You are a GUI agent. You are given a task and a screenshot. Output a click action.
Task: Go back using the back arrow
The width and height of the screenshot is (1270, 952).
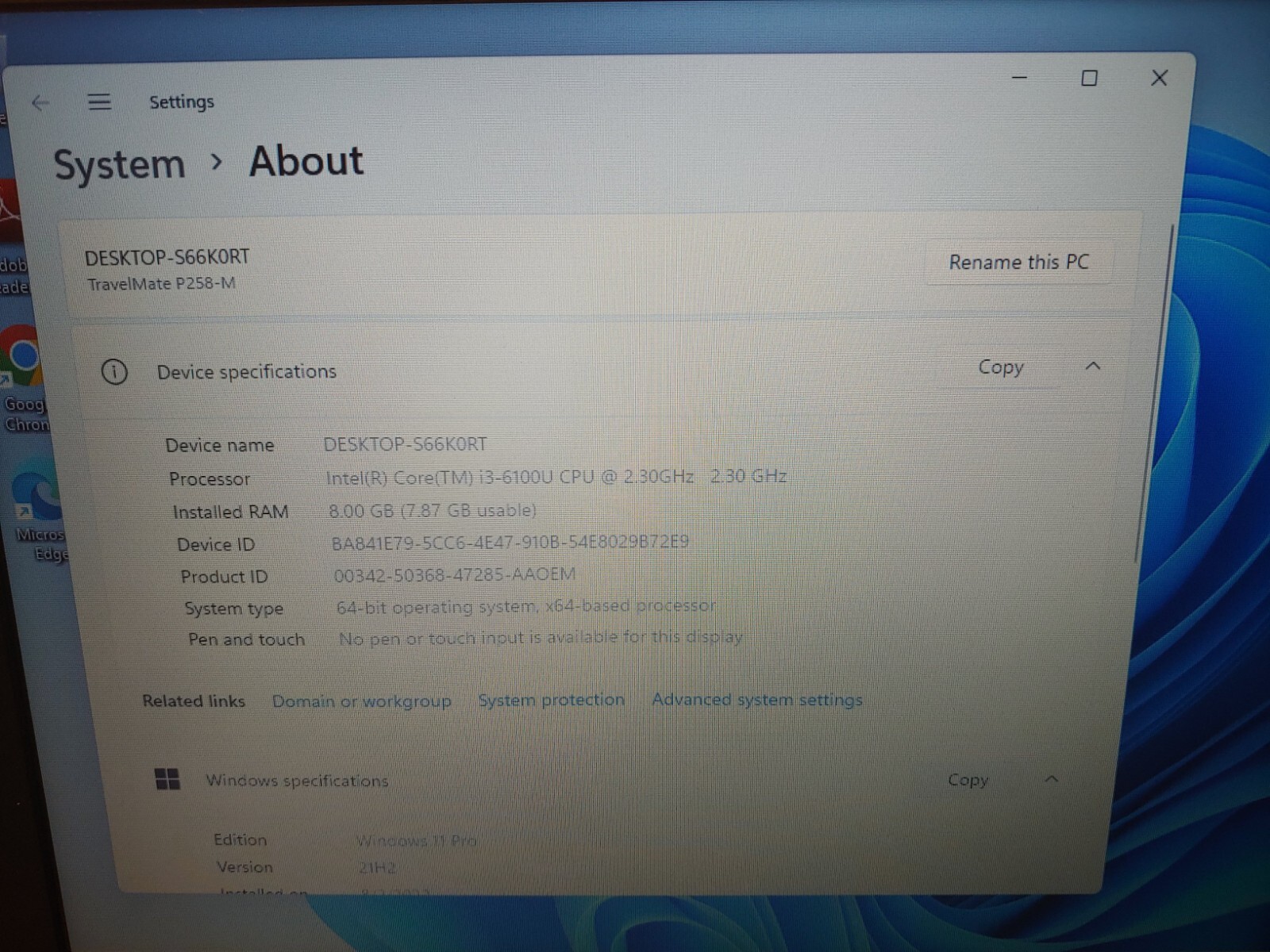click(x=40, y=103)
